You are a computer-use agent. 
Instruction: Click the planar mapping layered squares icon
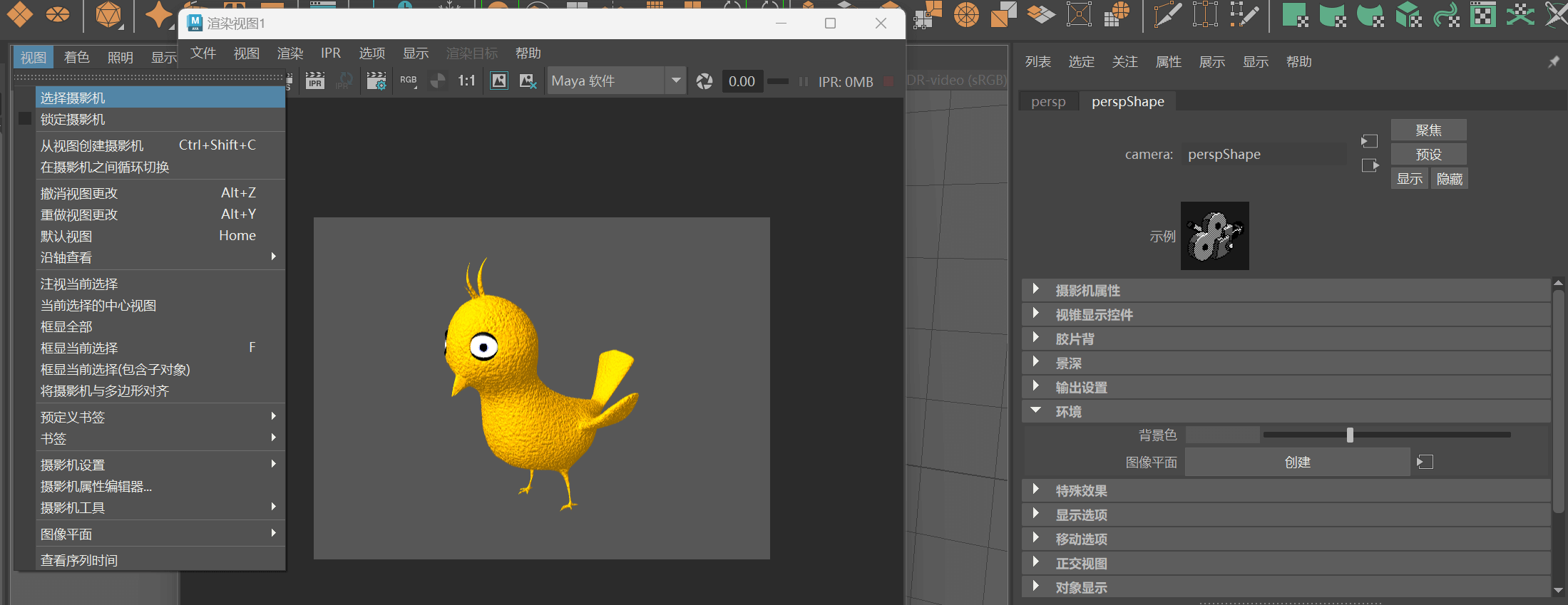(x=1041, y=14)
